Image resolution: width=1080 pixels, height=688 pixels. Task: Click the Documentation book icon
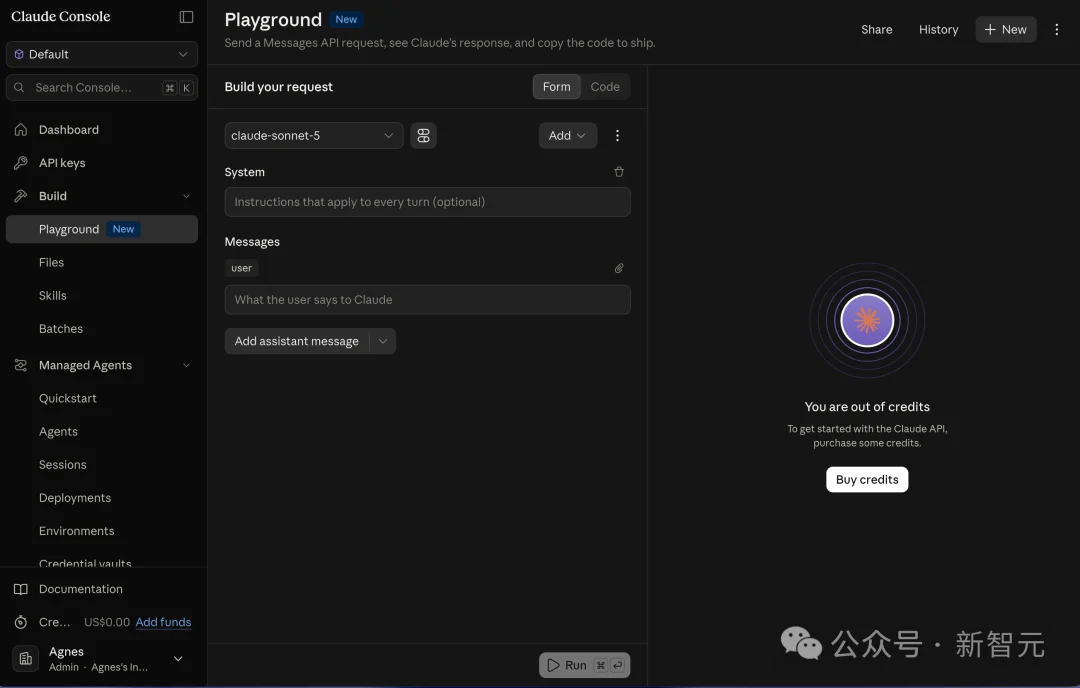21,589
